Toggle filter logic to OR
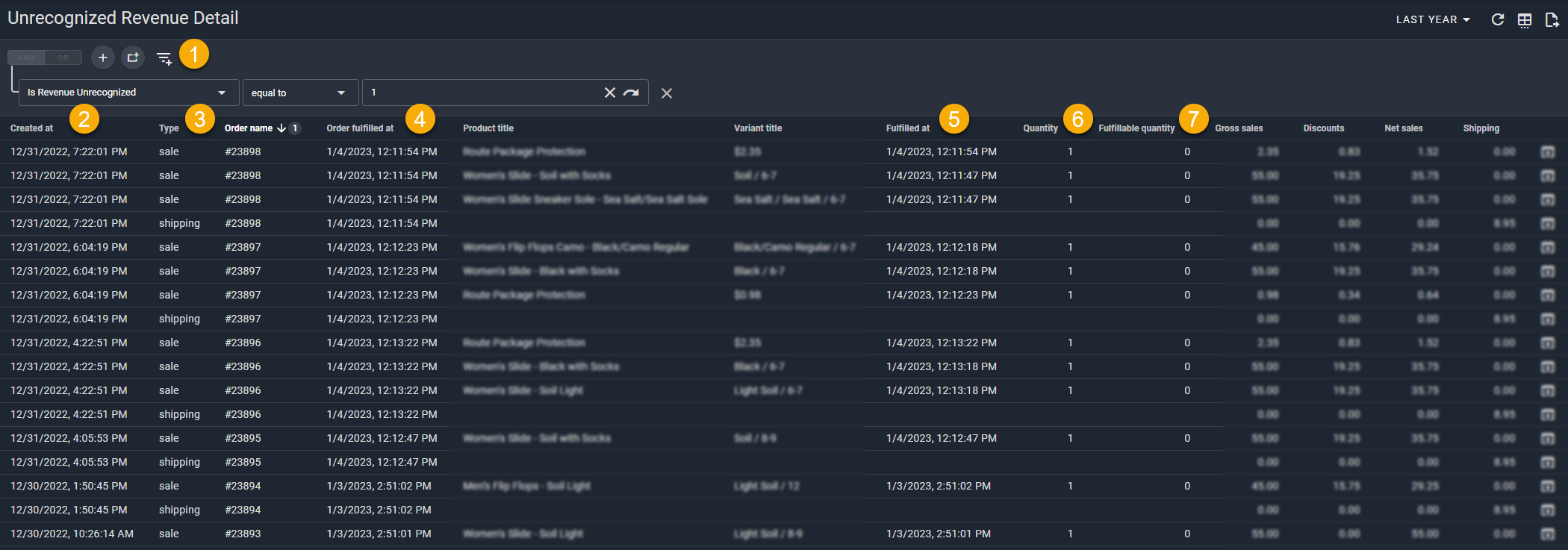The height and width of the screenshot is (550, 1568). (x=63, y=57)
